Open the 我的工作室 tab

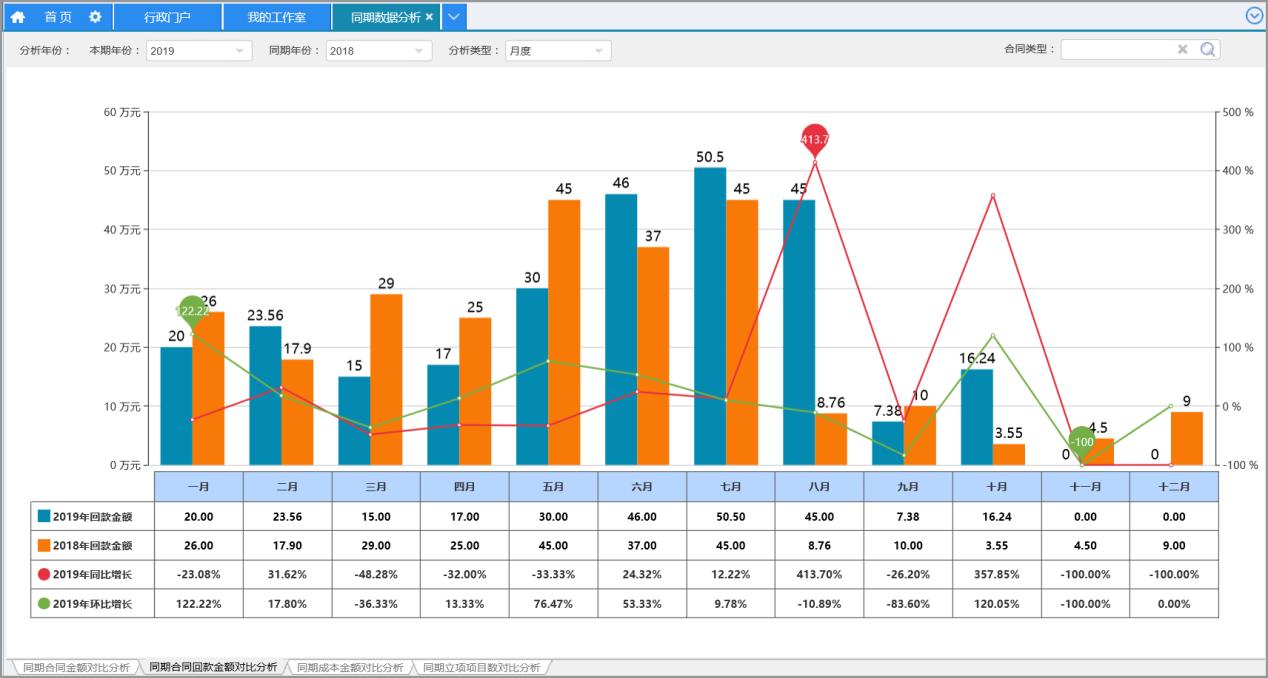[x=276, y=17]
